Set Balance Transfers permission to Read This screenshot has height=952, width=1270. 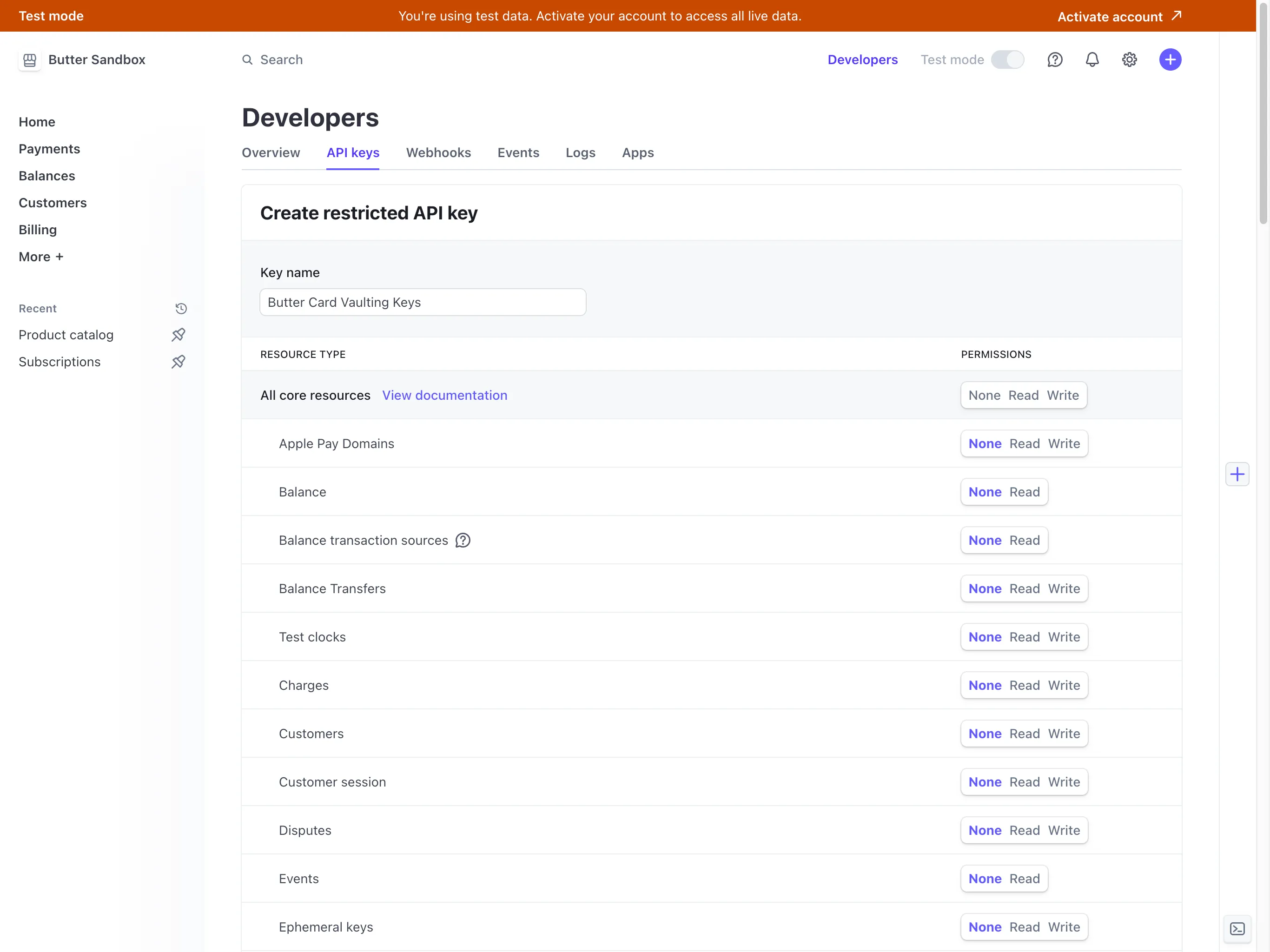click(1024, 589)
